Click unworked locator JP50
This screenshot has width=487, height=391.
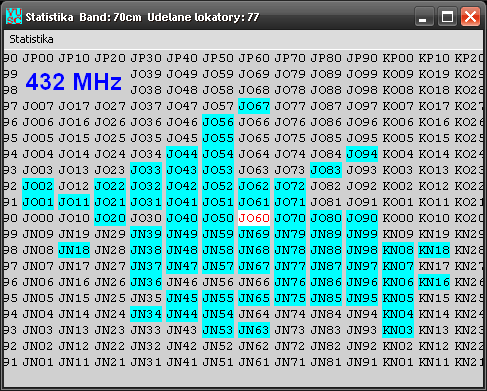tap(218, 58)
